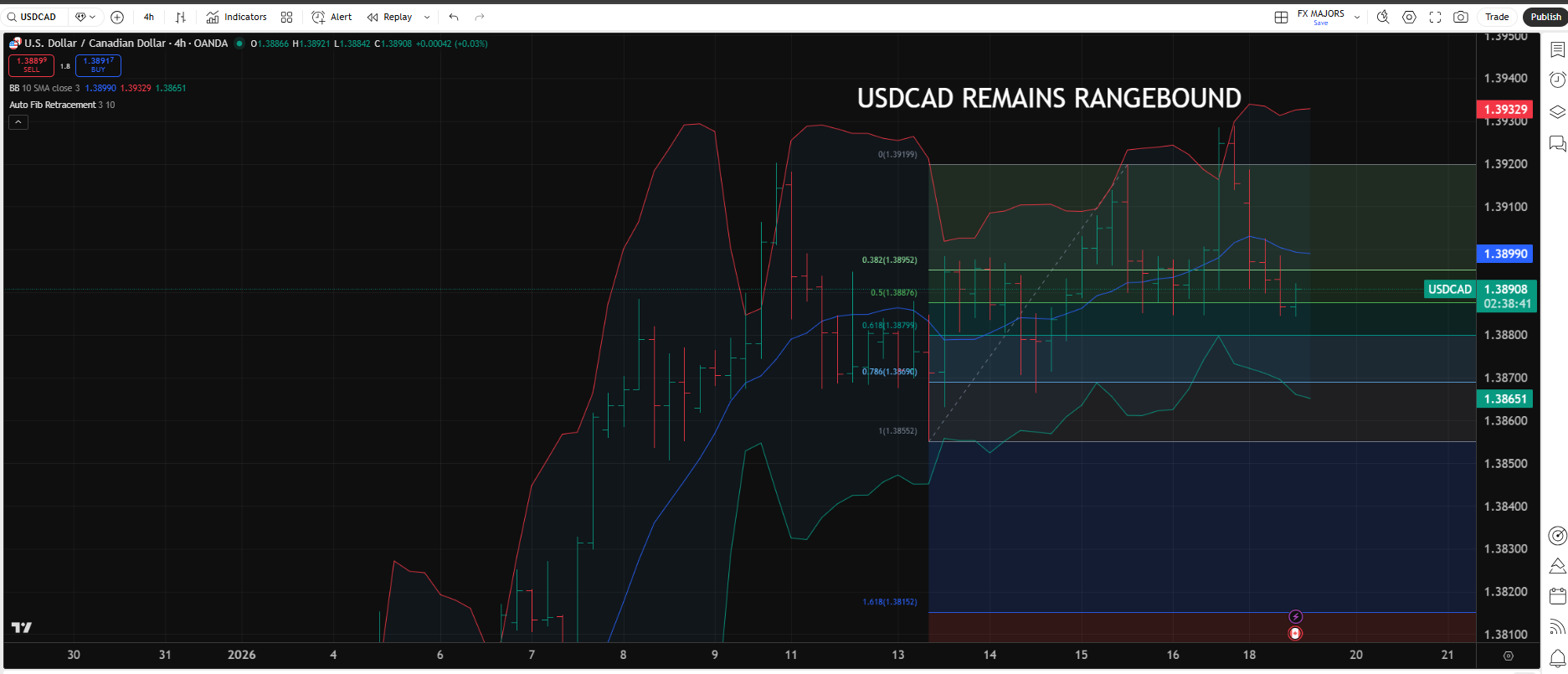1568x674 pixels.
Task: Open the layout setup grid icon
Action: click(x=1281, y=17)
